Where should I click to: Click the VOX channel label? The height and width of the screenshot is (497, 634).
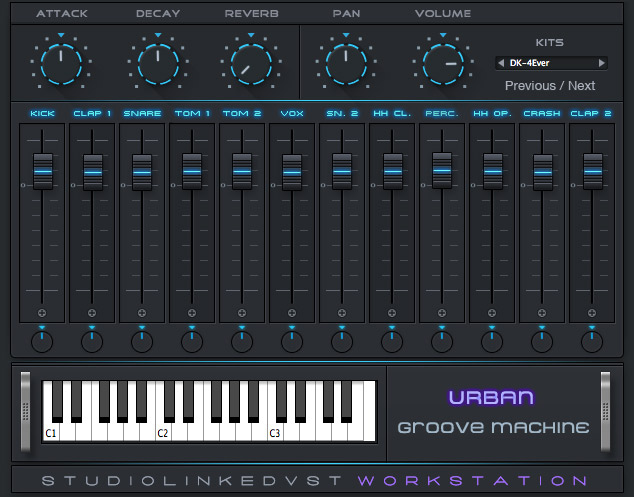(292, 114)
